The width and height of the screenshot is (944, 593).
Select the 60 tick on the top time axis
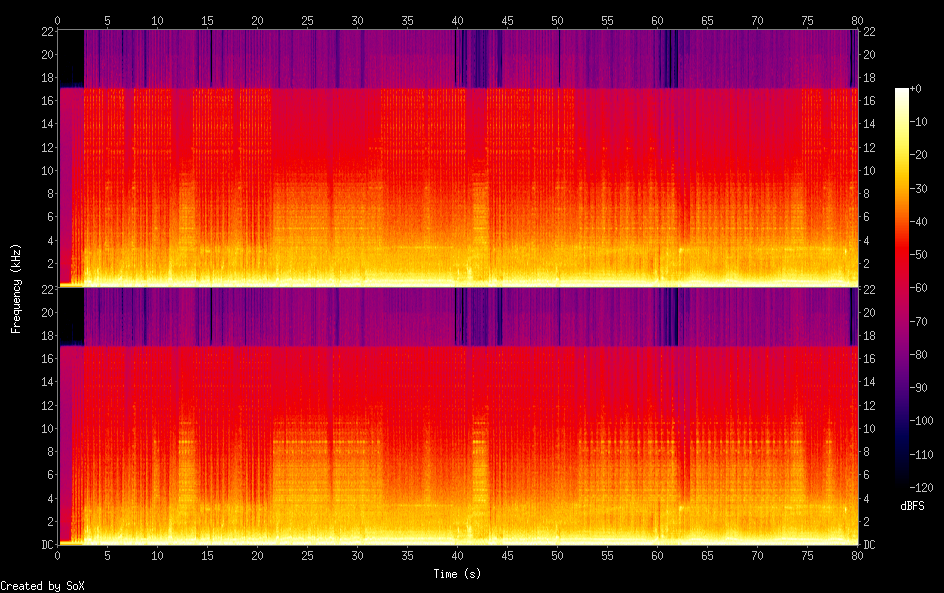coord(657,19)
